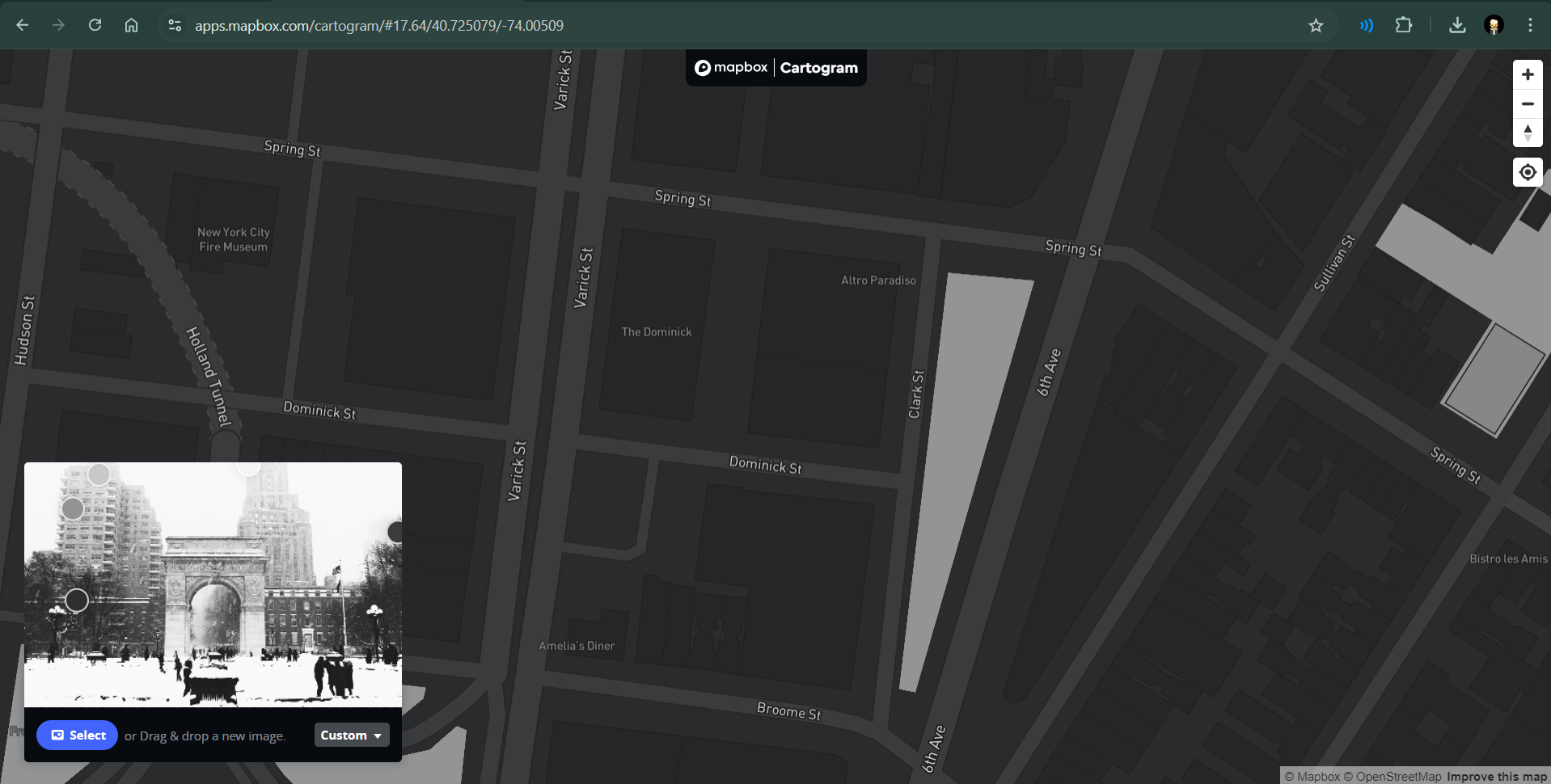Zoom into the map using the plus icon
The height and width of the screenshot is (784, 1551).
click(x=1528, y=74)
